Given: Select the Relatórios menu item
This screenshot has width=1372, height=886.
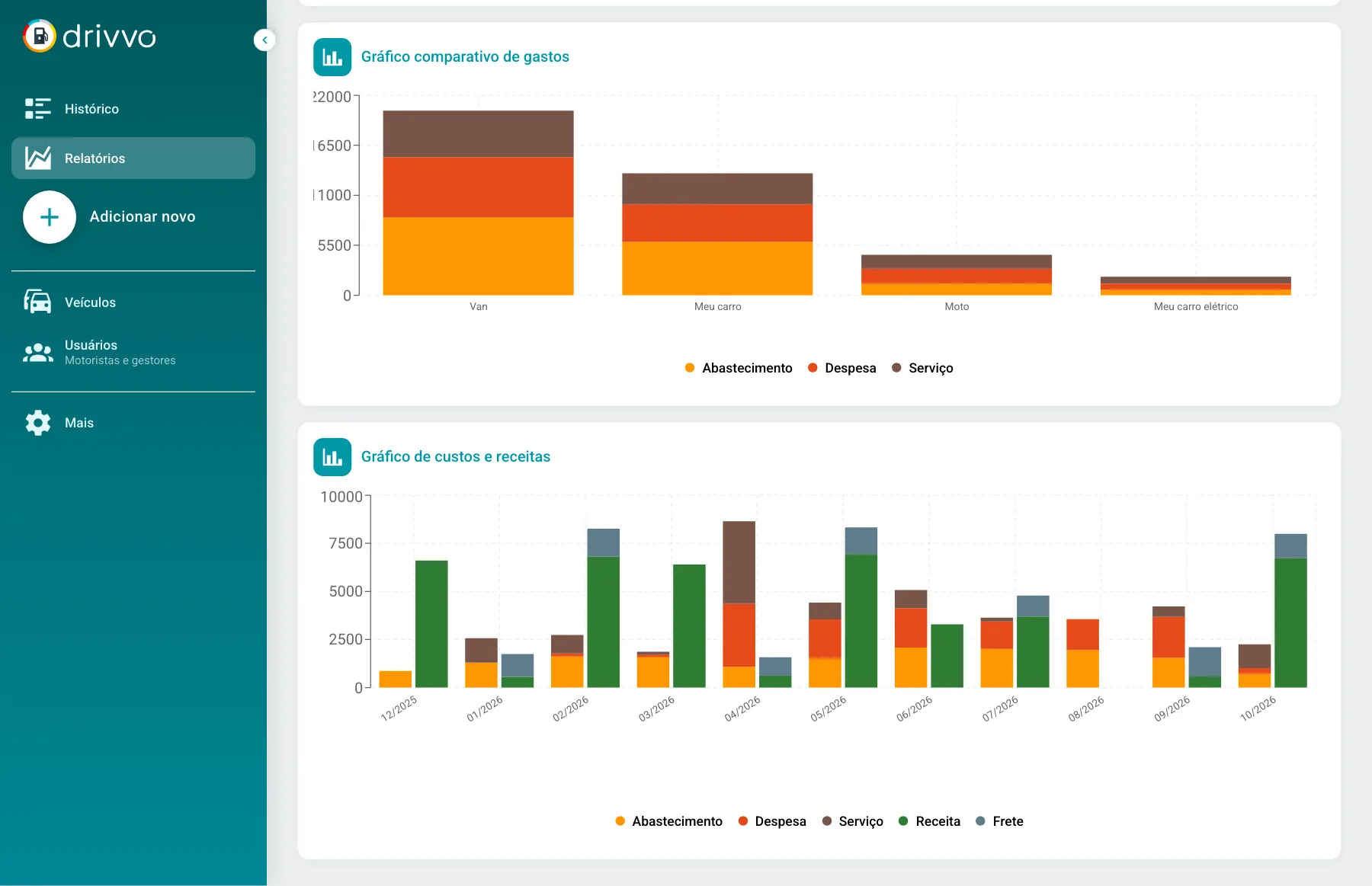Looking at the screenshot, I should tap(133, 158).
